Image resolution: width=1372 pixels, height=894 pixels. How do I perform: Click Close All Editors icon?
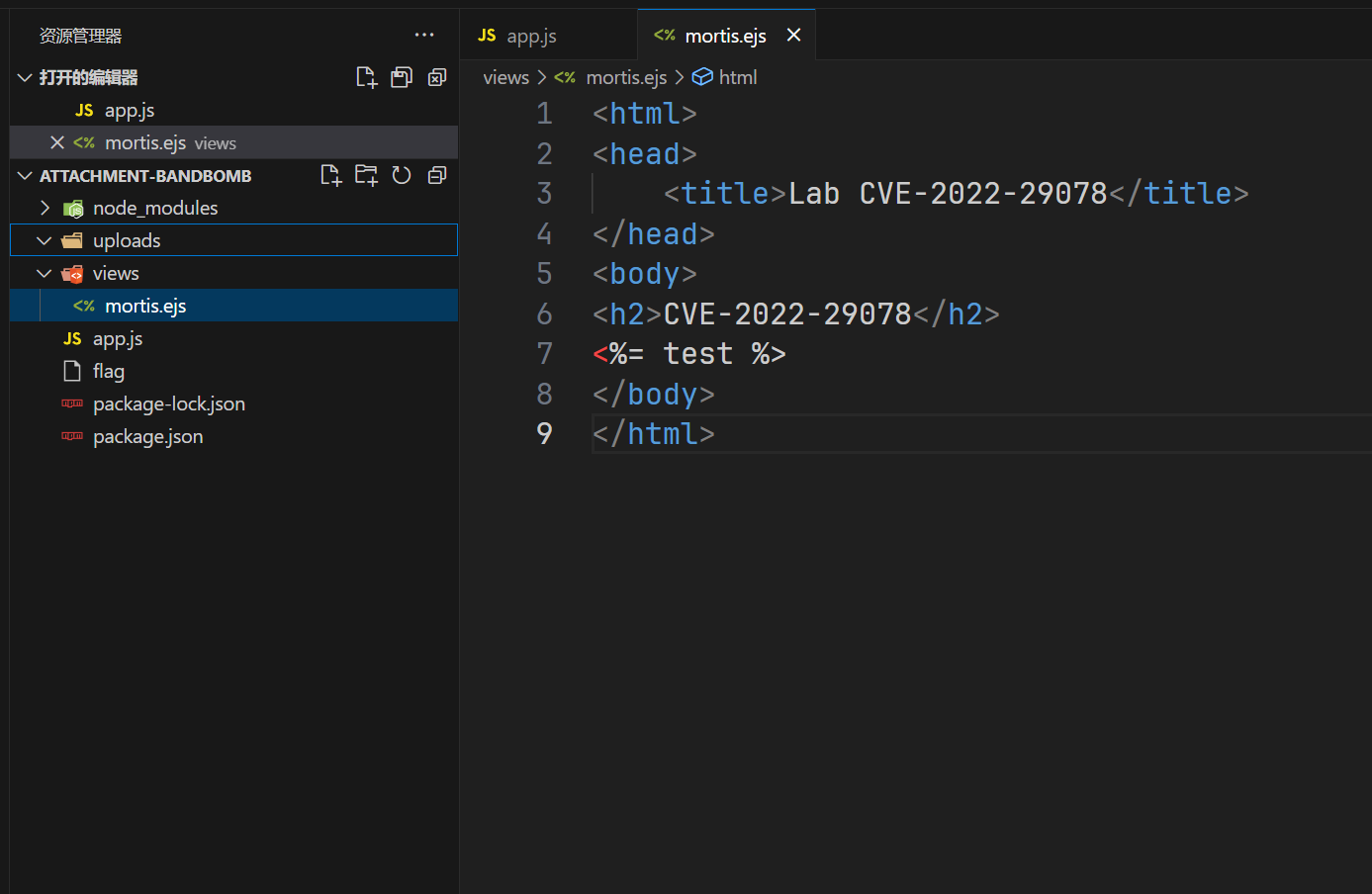coord(436,77)
